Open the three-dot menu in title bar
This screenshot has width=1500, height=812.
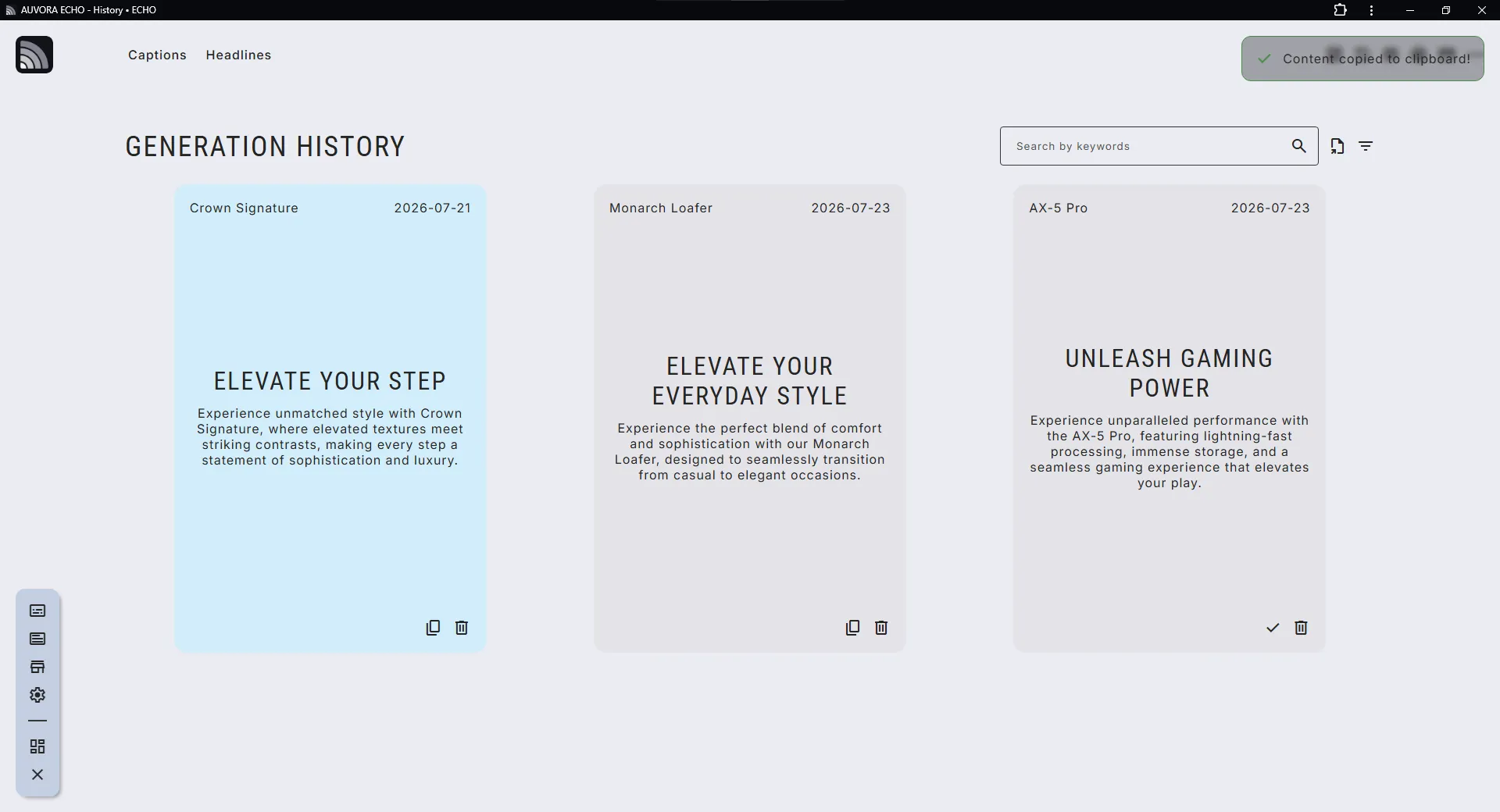coord(1371,10)
